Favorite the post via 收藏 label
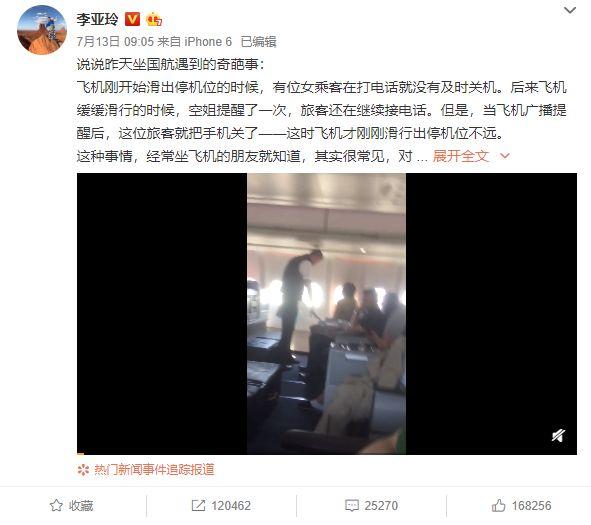591x525 pixels. (81, 505)
